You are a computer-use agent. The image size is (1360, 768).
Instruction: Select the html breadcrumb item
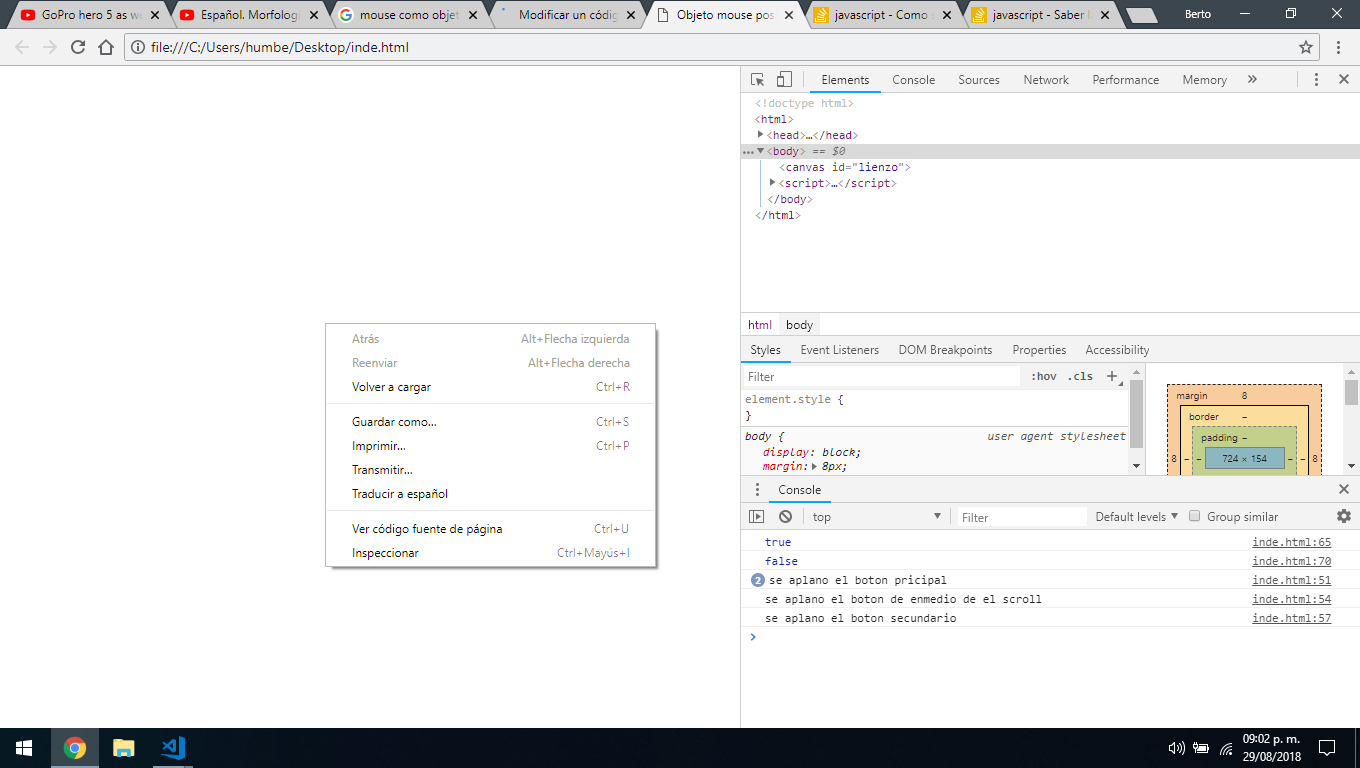pos(760,325)
